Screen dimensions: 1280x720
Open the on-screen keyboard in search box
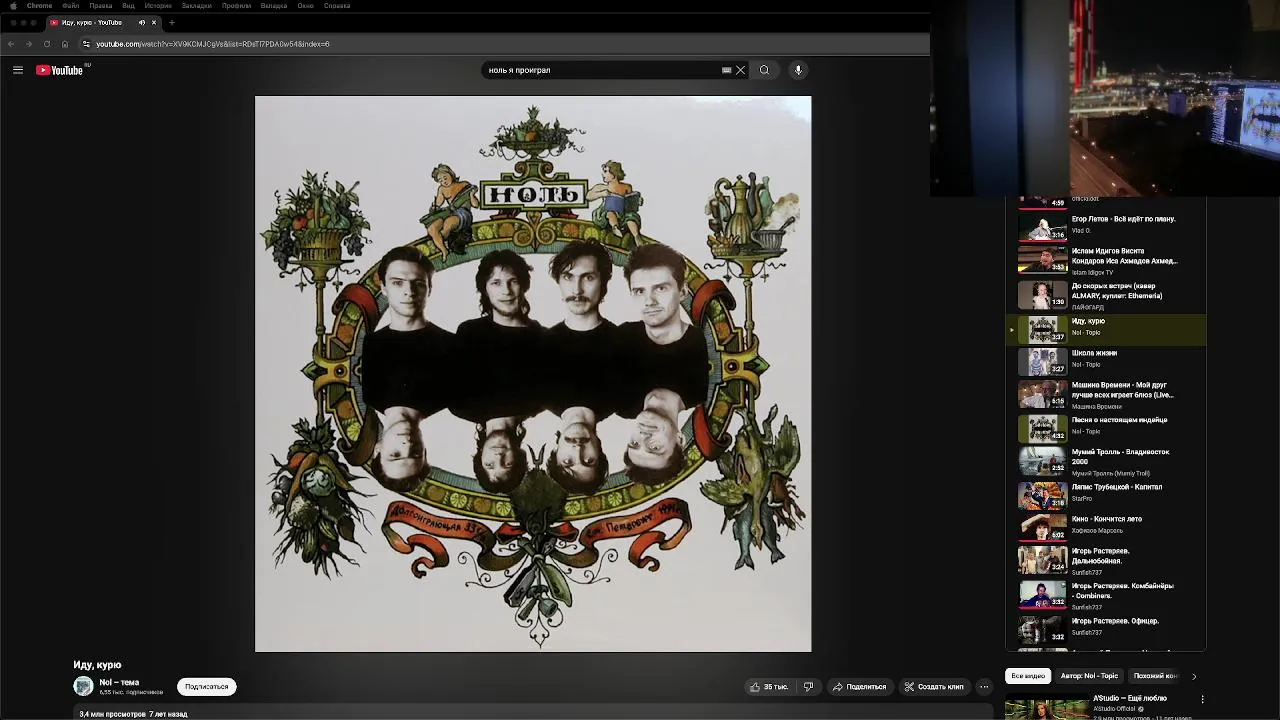726,70
